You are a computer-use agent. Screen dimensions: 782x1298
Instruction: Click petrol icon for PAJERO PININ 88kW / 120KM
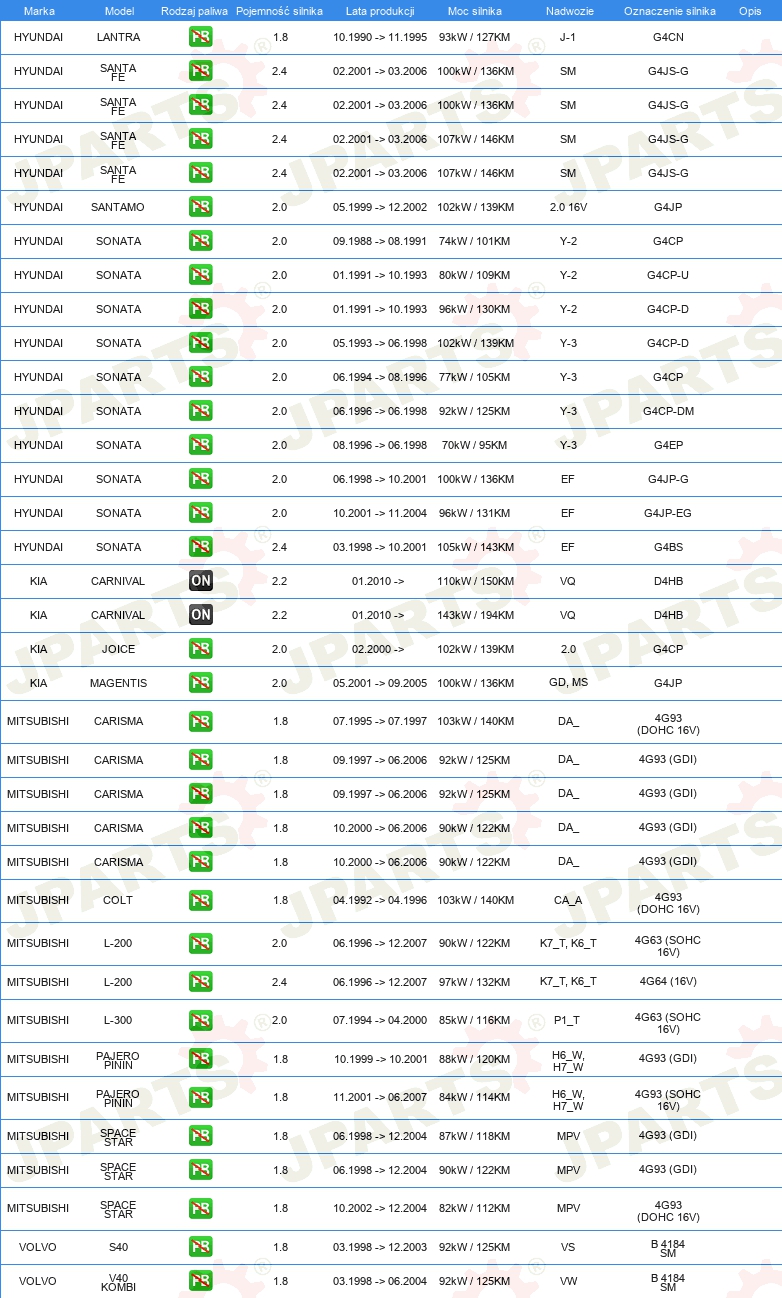(x=200, y=1059)
